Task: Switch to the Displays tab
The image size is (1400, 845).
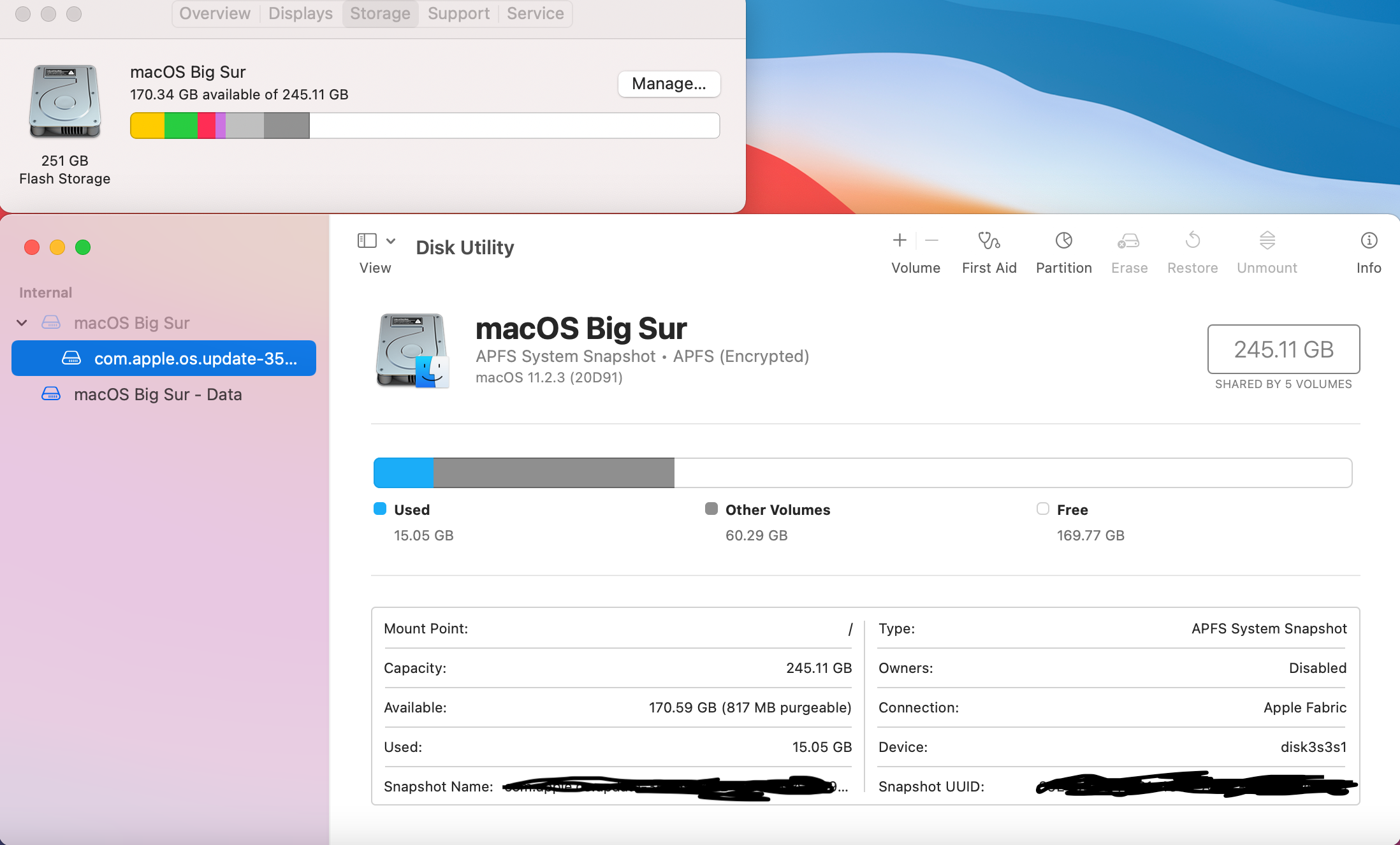Action: [x=300, y=13]
